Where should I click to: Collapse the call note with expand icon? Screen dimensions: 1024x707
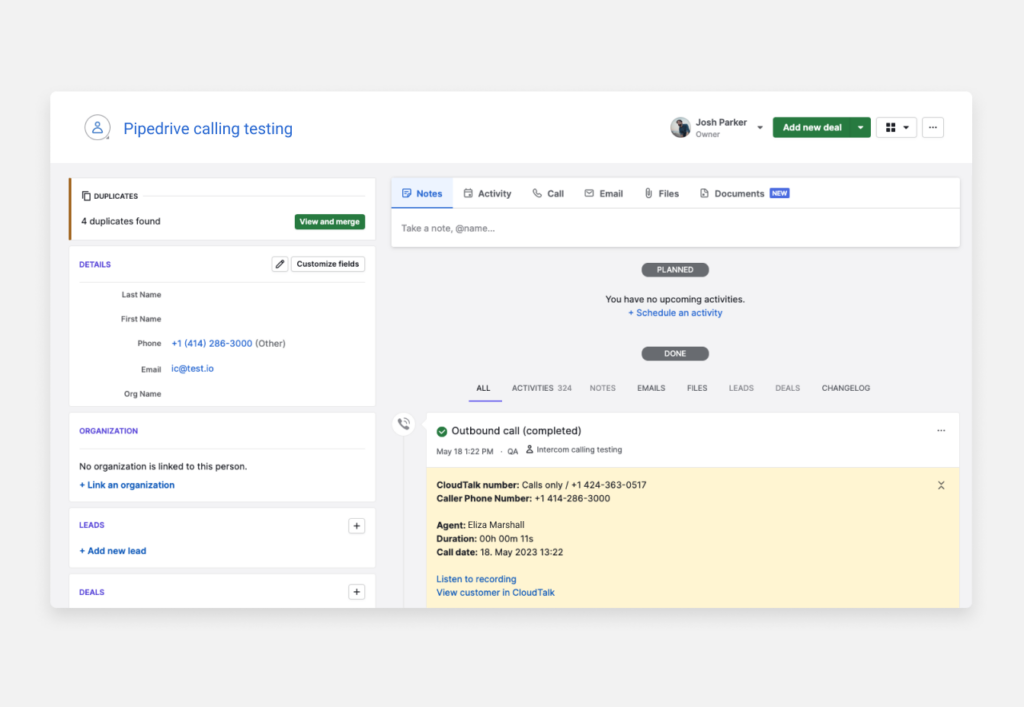coord(941,485)
